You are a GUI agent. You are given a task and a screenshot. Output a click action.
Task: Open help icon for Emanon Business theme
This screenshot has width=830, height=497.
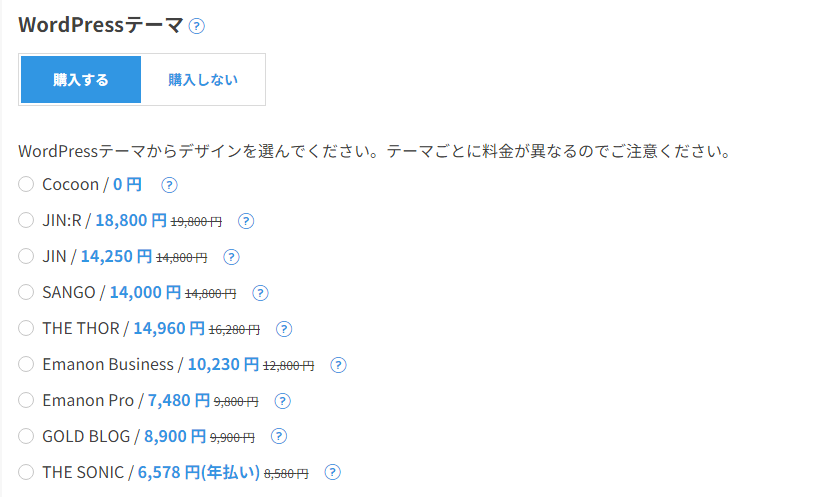[x=338, y=365]
